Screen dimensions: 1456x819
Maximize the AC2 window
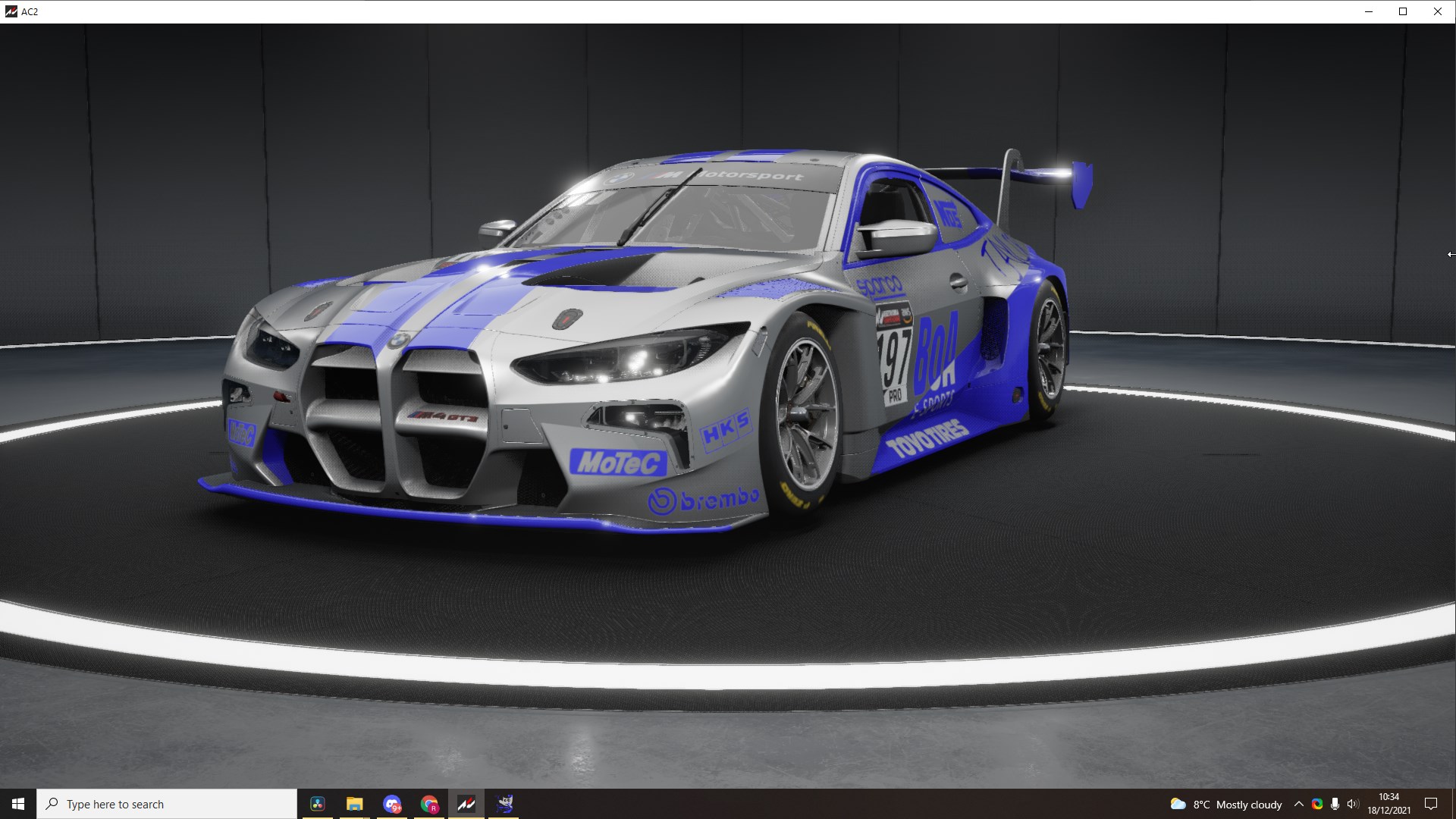(1403, 11)
